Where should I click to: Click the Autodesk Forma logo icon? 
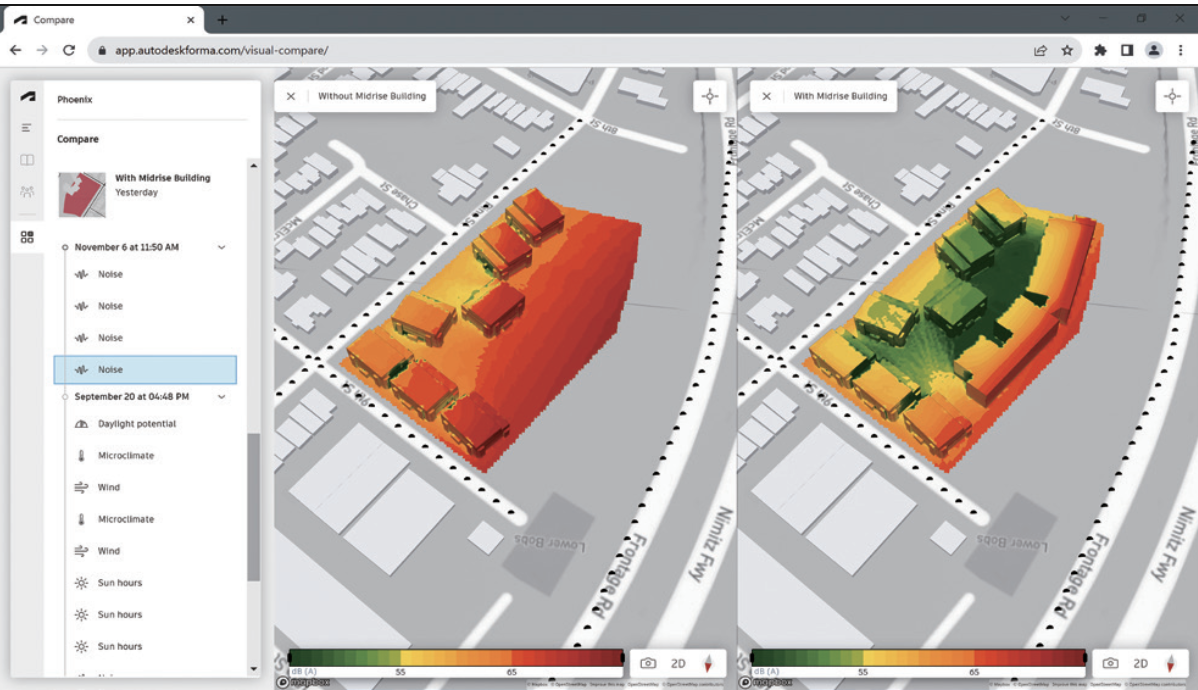click(x=28, y=96)
